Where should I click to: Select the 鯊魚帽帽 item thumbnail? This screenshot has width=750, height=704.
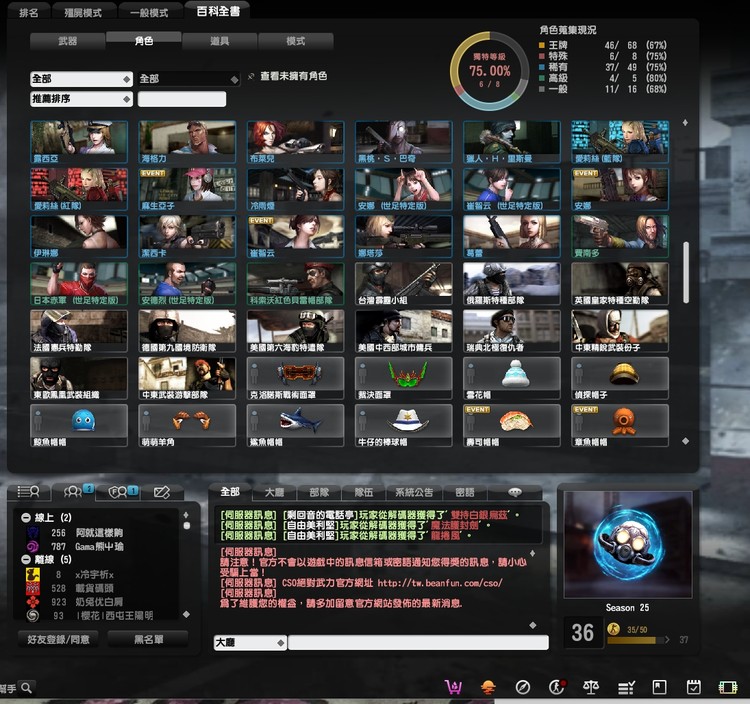coord(295,420)
